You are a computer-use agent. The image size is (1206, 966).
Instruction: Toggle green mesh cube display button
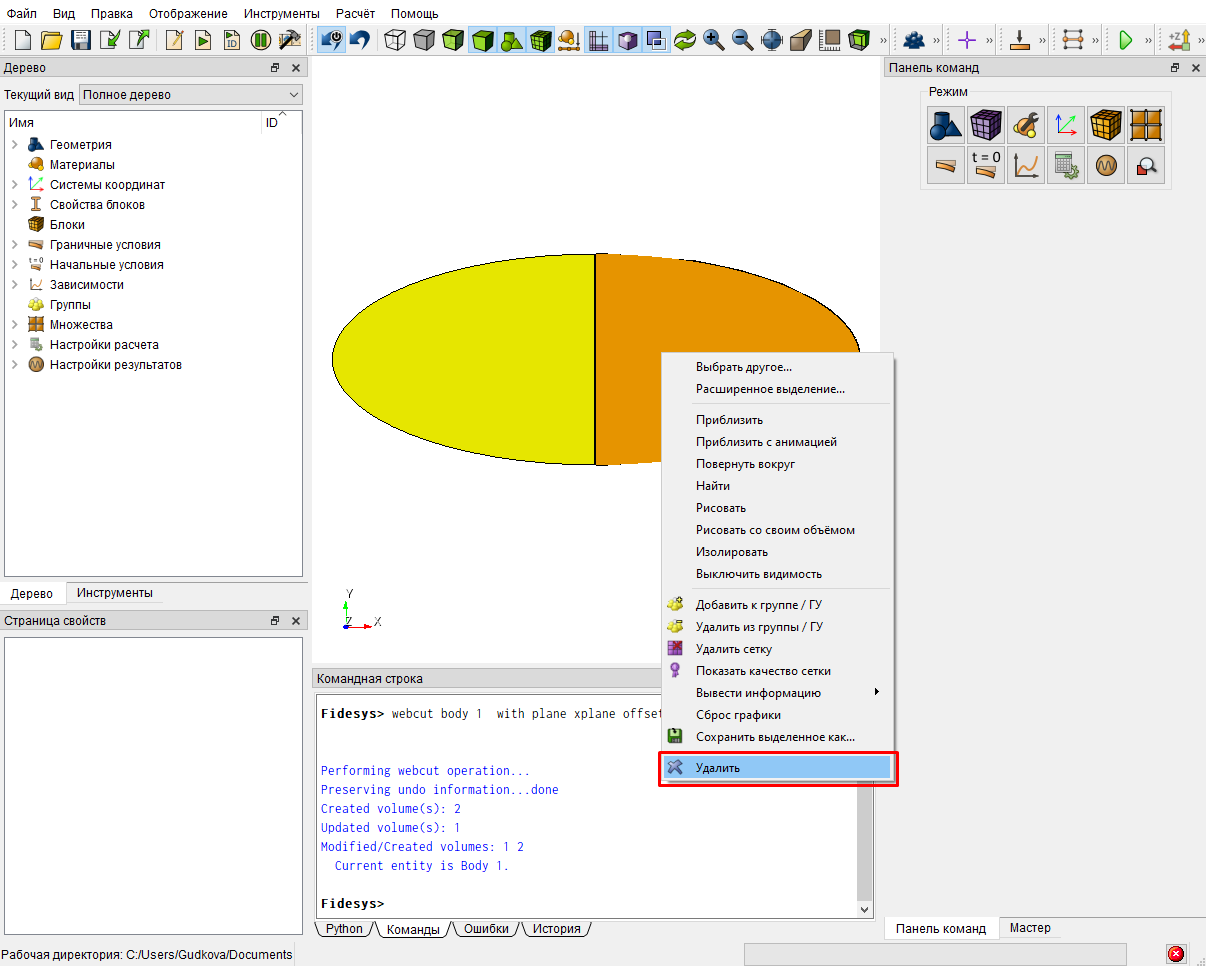pos(541,40)
